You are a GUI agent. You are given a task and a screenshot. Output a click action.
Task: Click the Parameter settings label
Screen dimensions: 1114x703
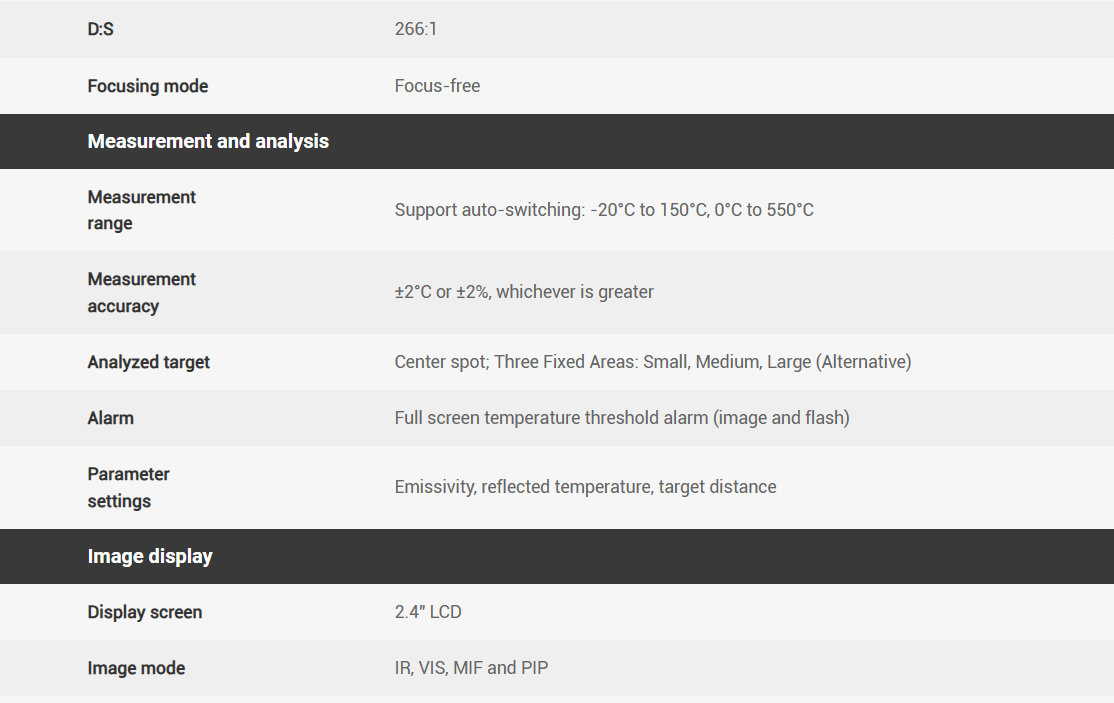[128, 487]
